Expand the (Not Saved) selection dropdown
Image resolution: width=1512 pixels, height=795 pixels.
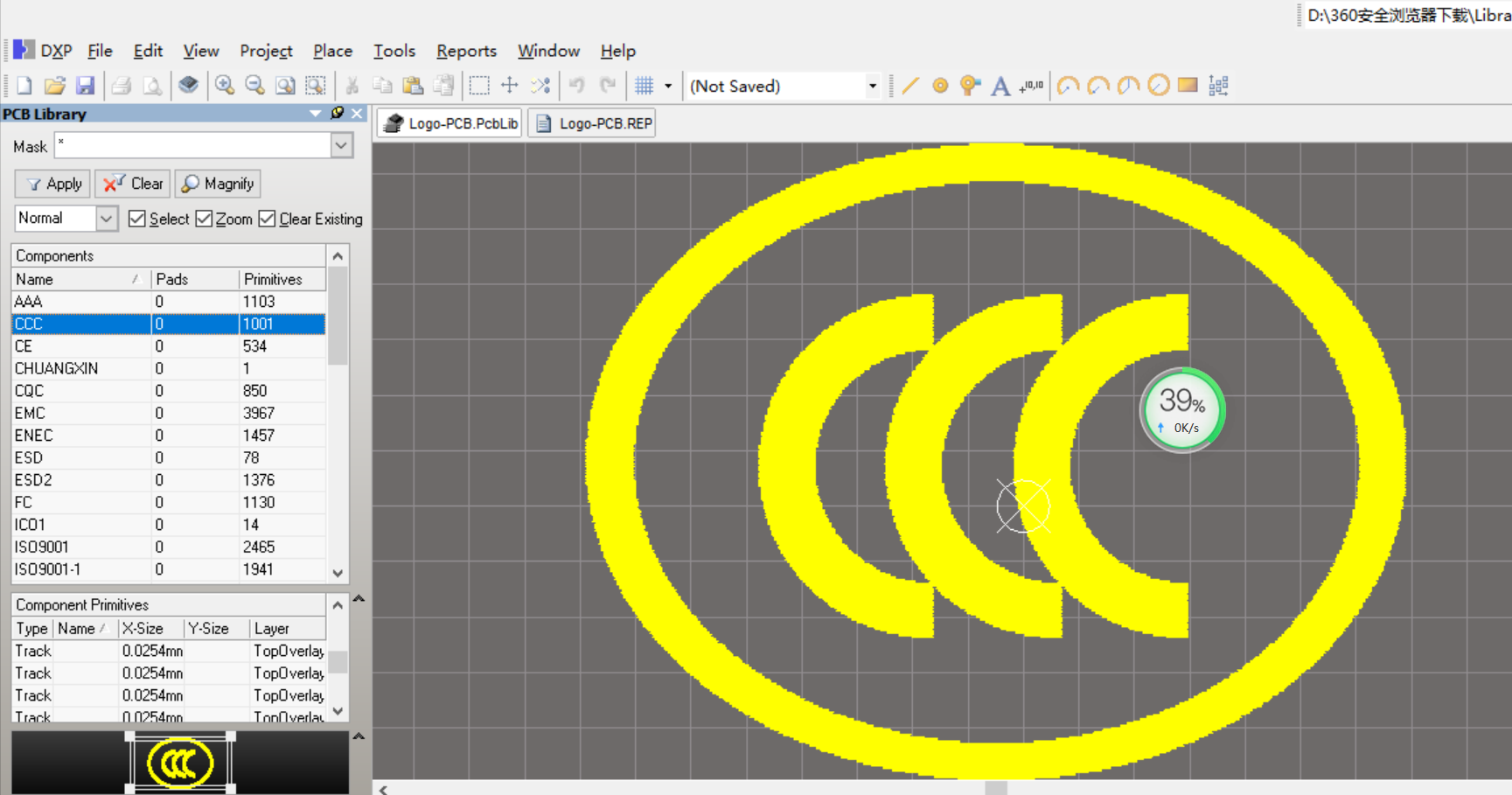872,86
